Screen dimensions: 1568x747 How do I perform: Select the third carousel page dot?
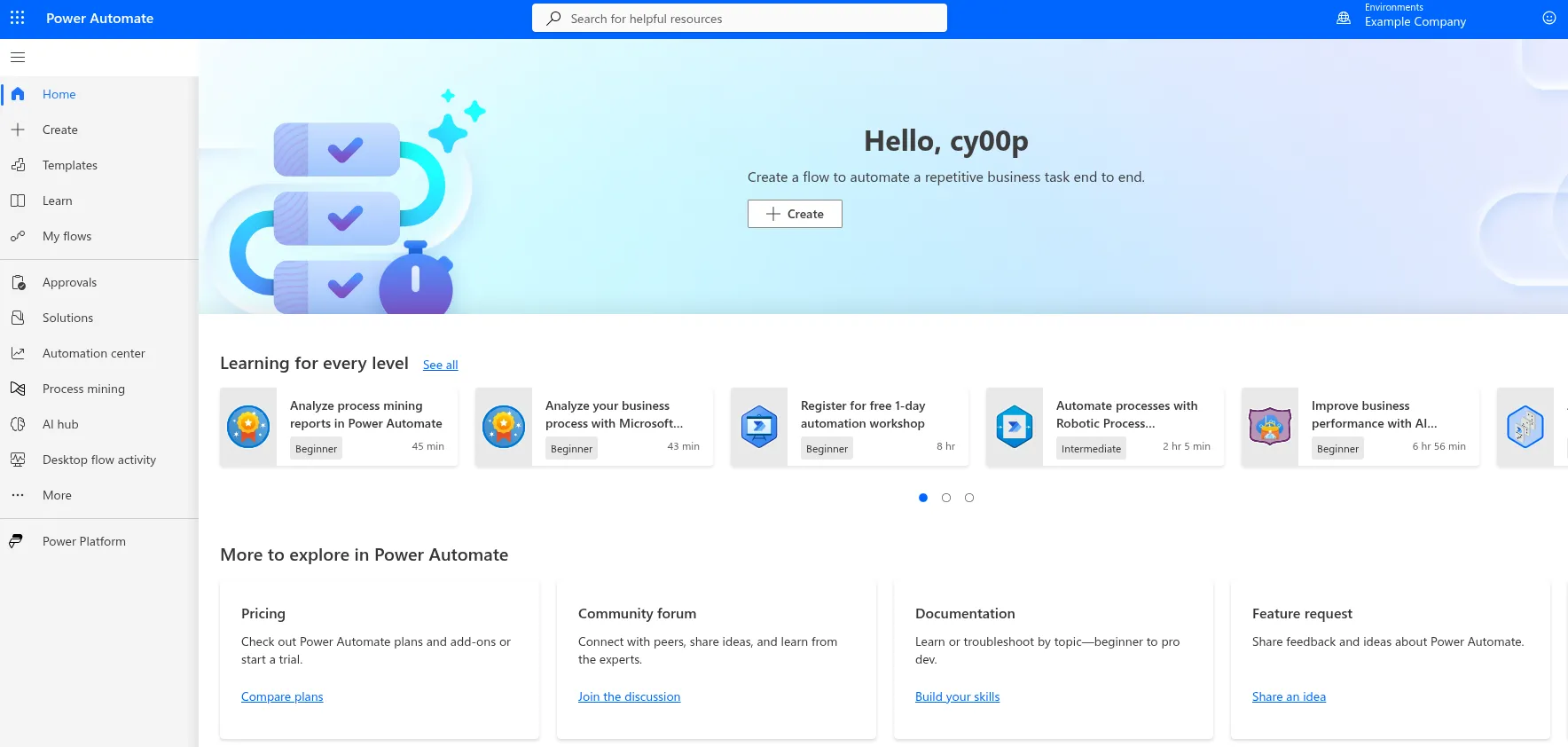pos(969,498)
